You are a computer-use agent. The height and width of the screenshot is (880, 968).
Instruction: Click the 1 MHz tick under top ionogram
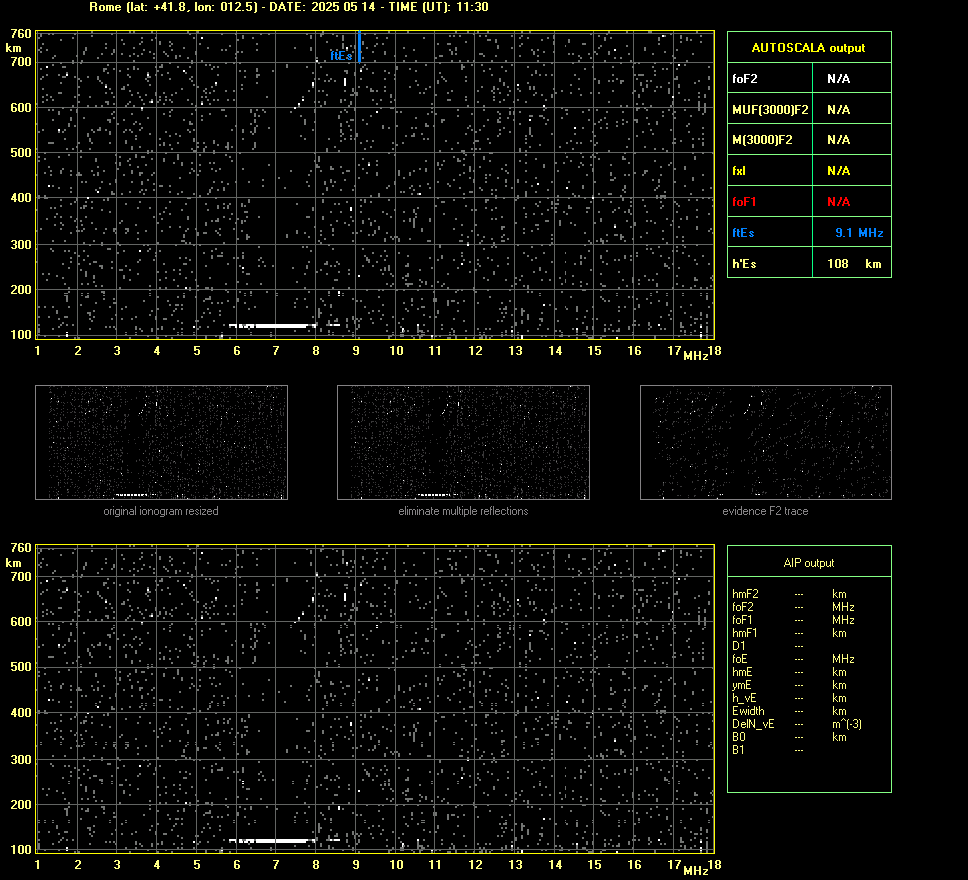pyautogui.click(x=38, y=351)
